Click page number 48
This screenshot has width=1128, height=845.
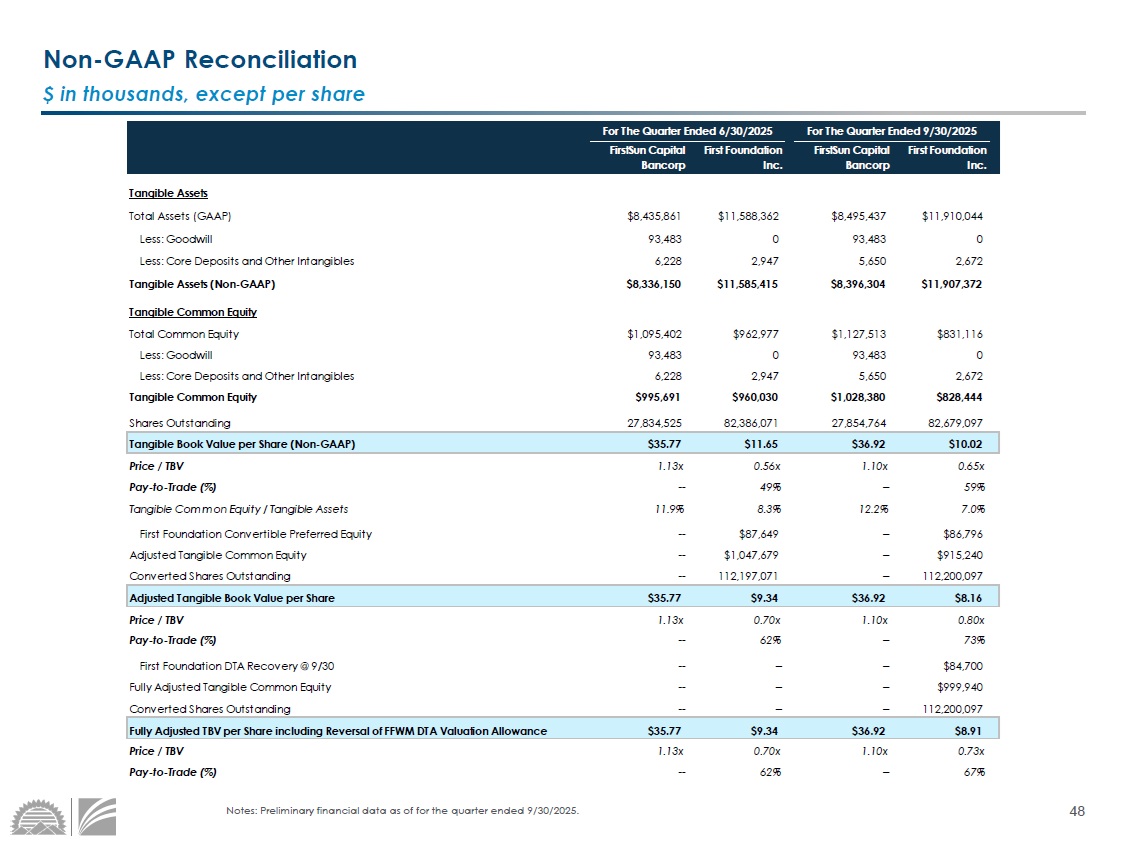click(x=1077, y=811)
